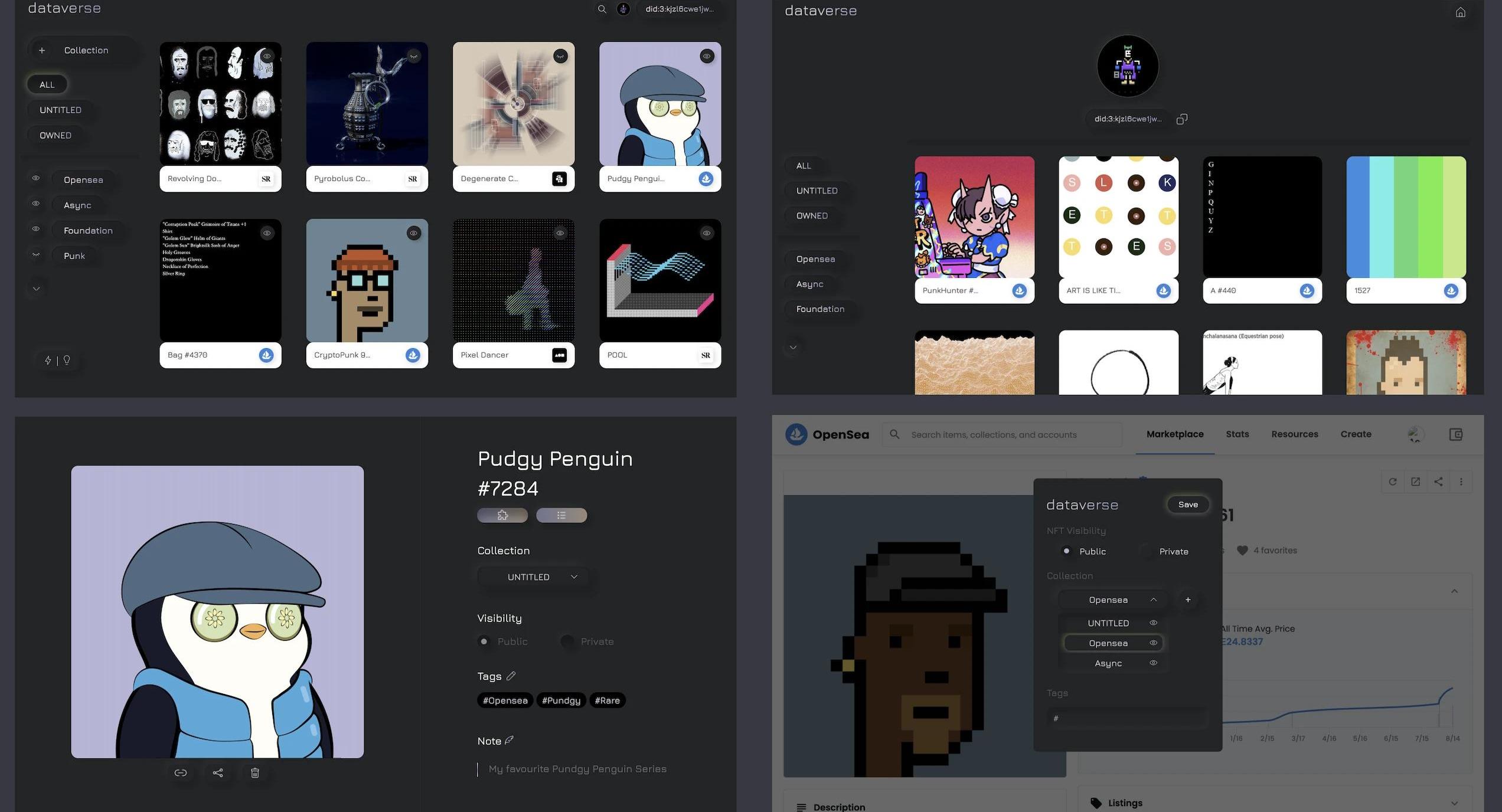Copy the DID with the copy icon
Viewport: 1502px width, 812px height.
(x=1181, y=119)
